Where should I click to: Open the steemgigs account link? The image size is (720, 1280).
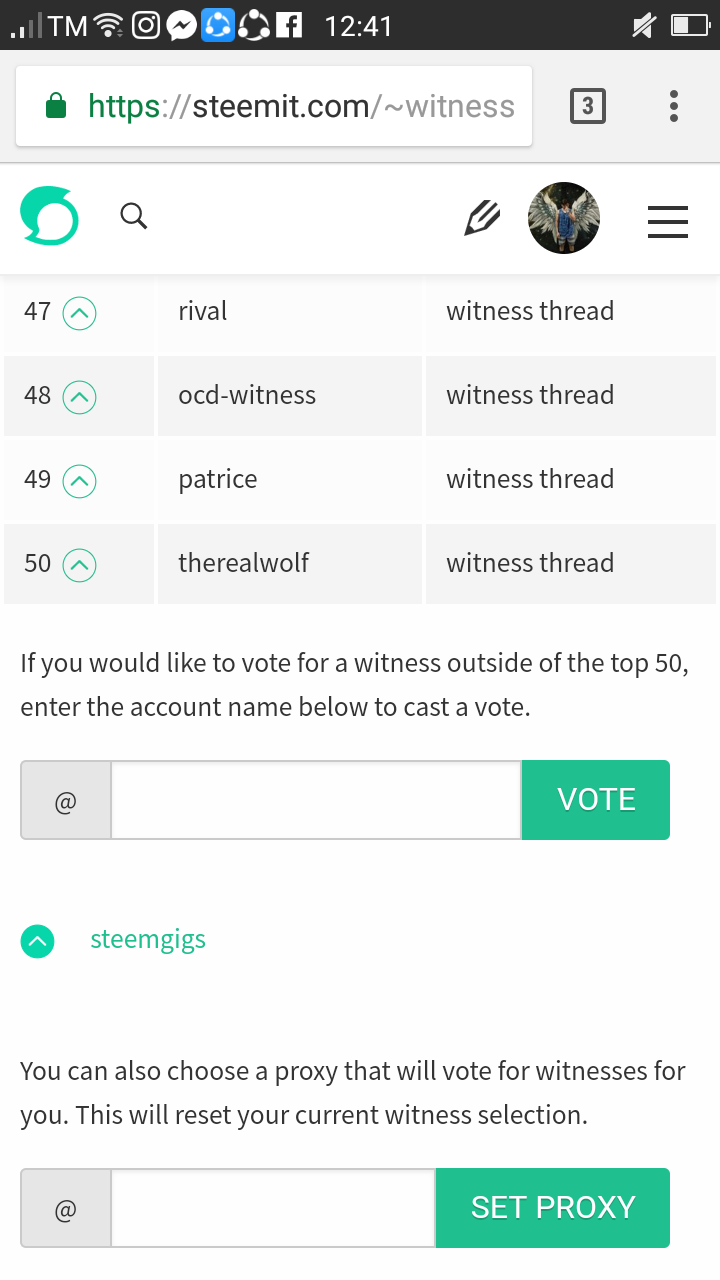tap(148, 940)
